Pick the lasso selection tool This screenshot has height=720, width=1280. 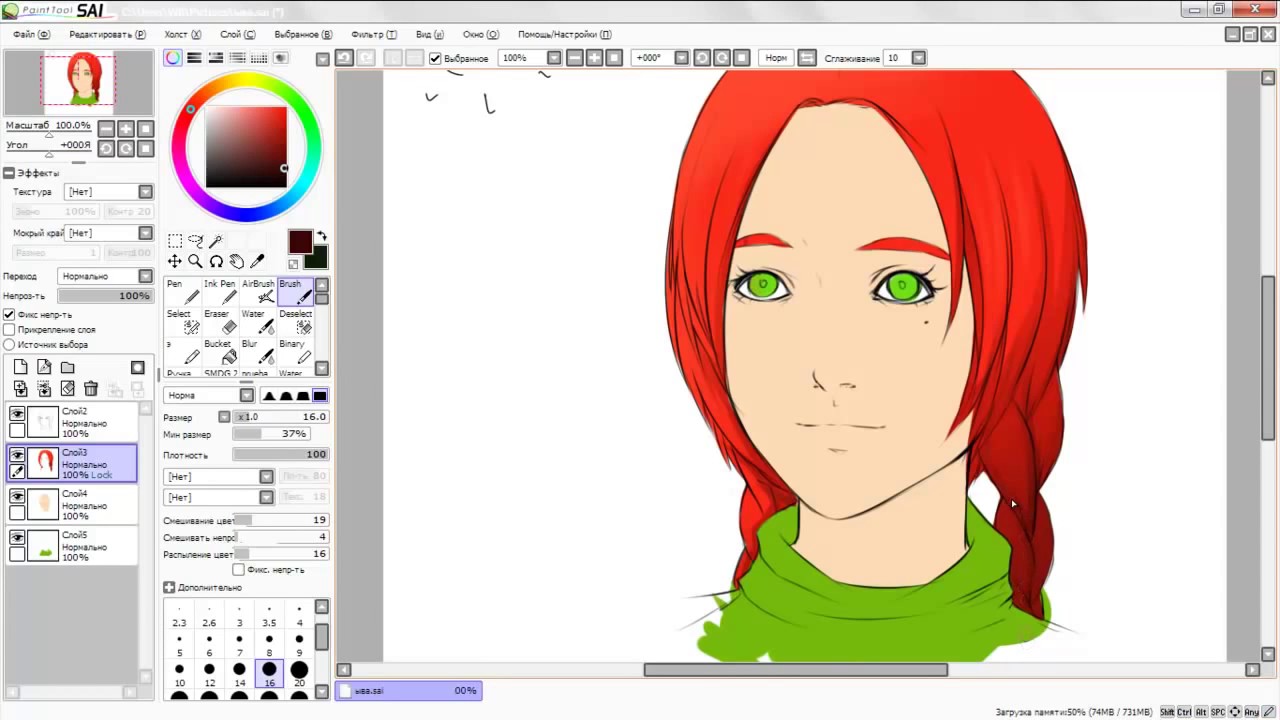195,241
